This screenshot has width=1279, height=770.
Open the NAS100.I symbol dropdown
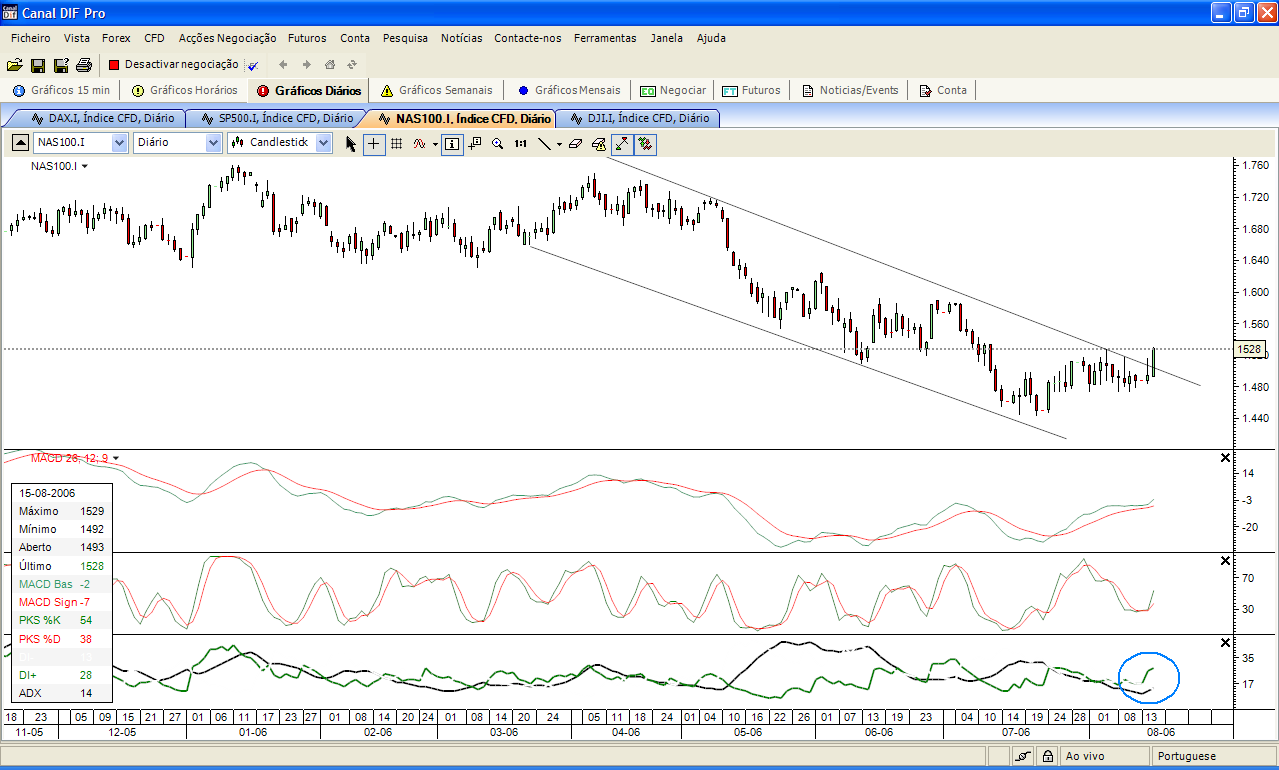point(120,143)
